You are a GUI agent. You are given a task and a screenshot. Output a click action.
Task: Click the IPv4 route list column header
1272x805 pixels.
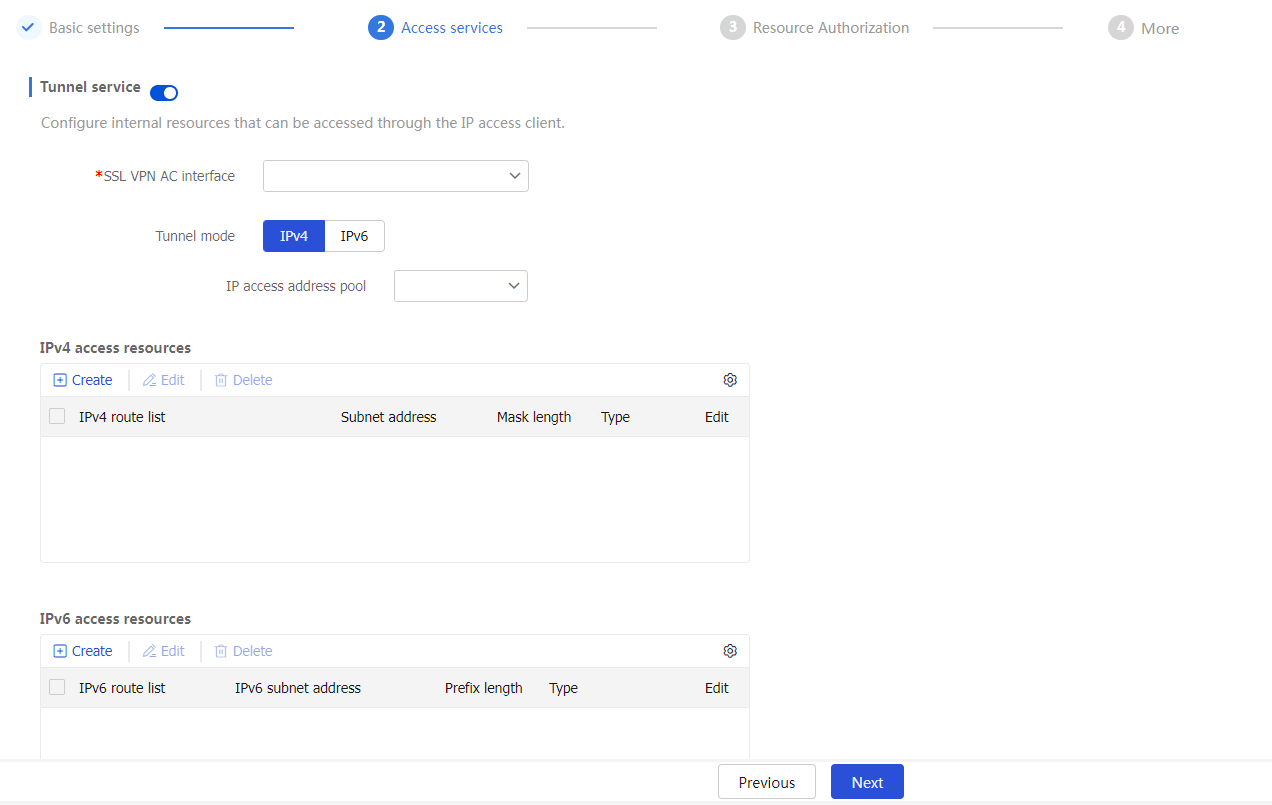pyautogui.click(x=122, y=417)
